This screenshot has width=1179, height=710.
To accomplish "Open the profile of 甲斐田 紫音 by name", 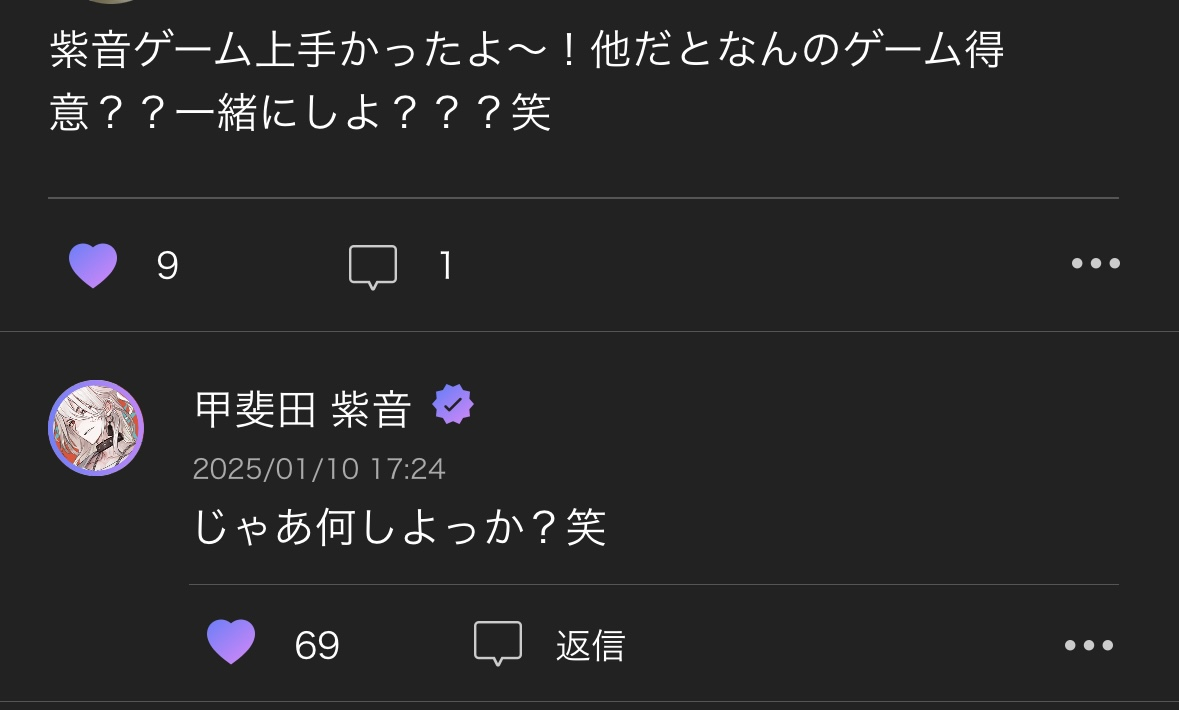I will point(303,410).
